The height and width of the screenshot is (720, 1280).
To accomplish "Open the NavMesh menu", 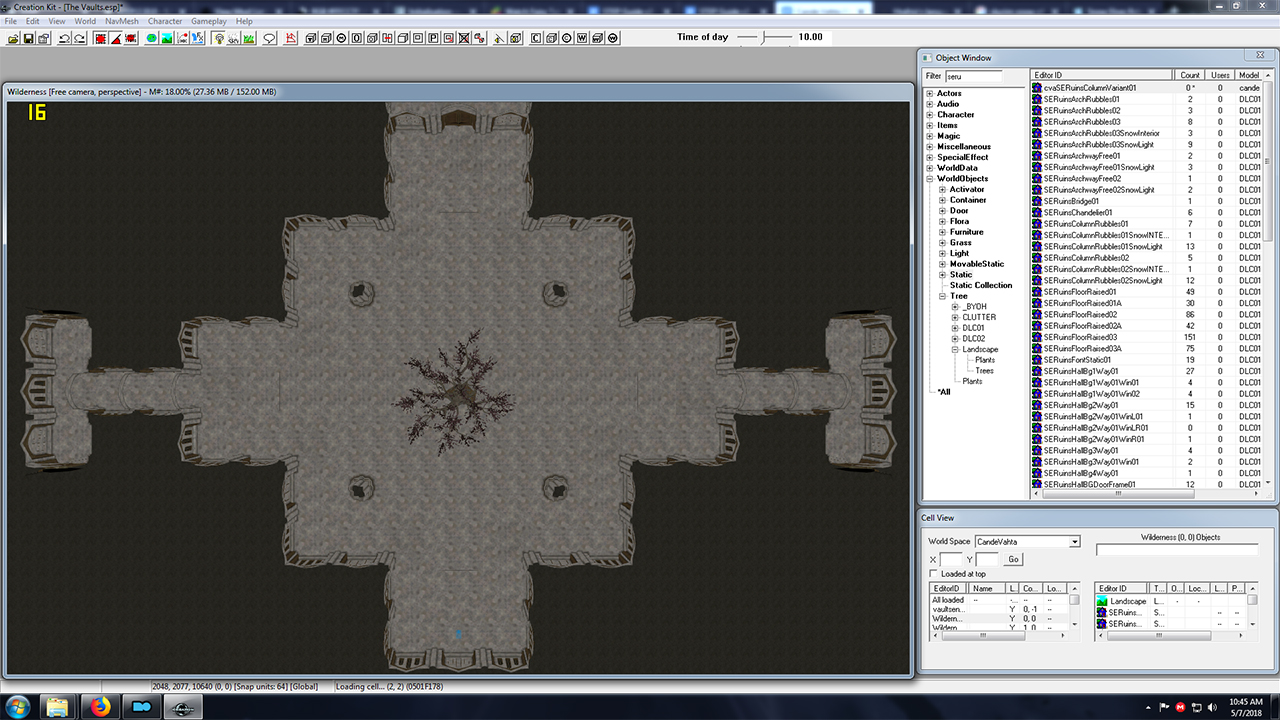I will [x=121, y=21].
